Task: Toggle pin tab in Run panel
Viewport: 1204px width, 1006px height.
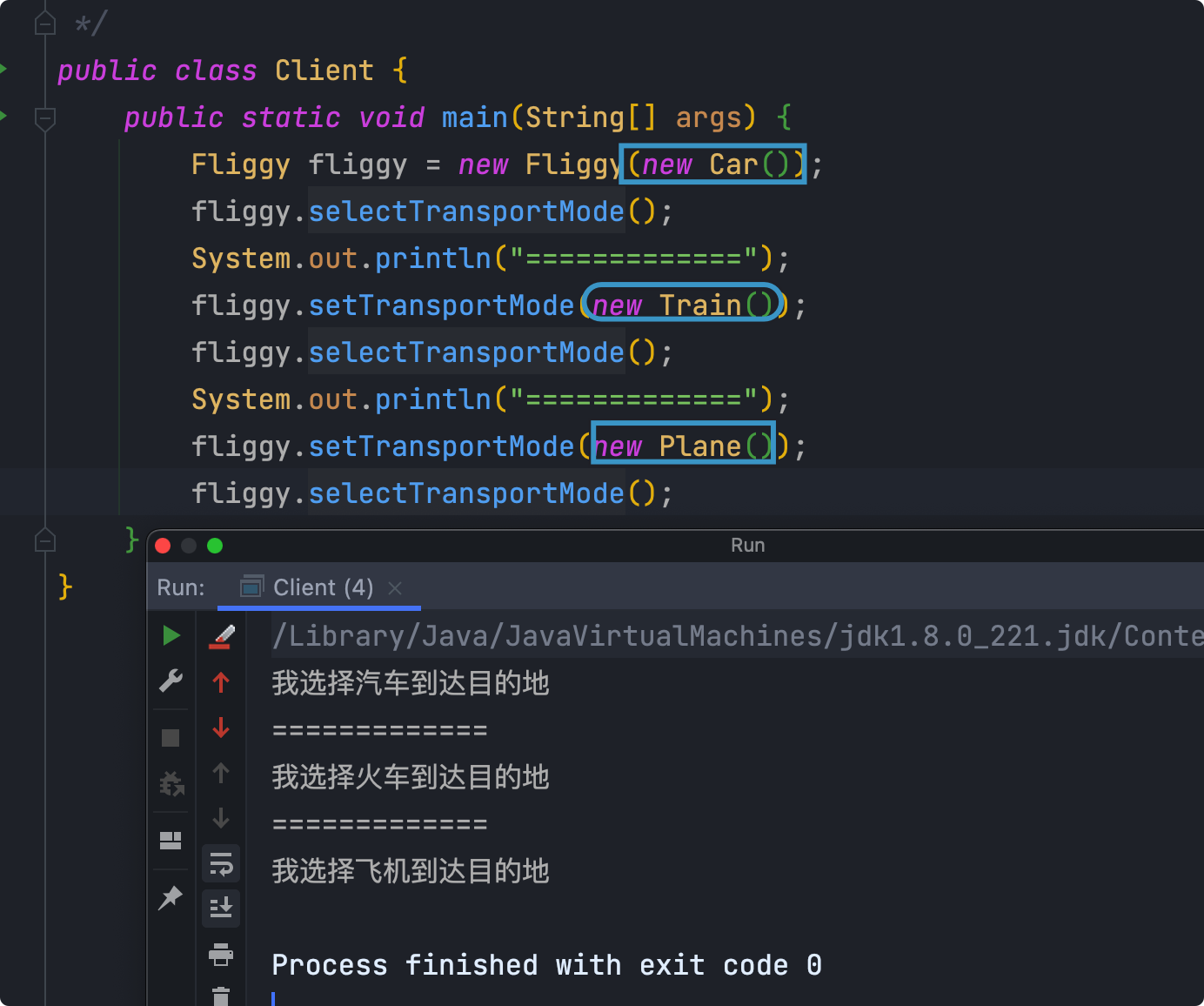Action: pos(171,897)
